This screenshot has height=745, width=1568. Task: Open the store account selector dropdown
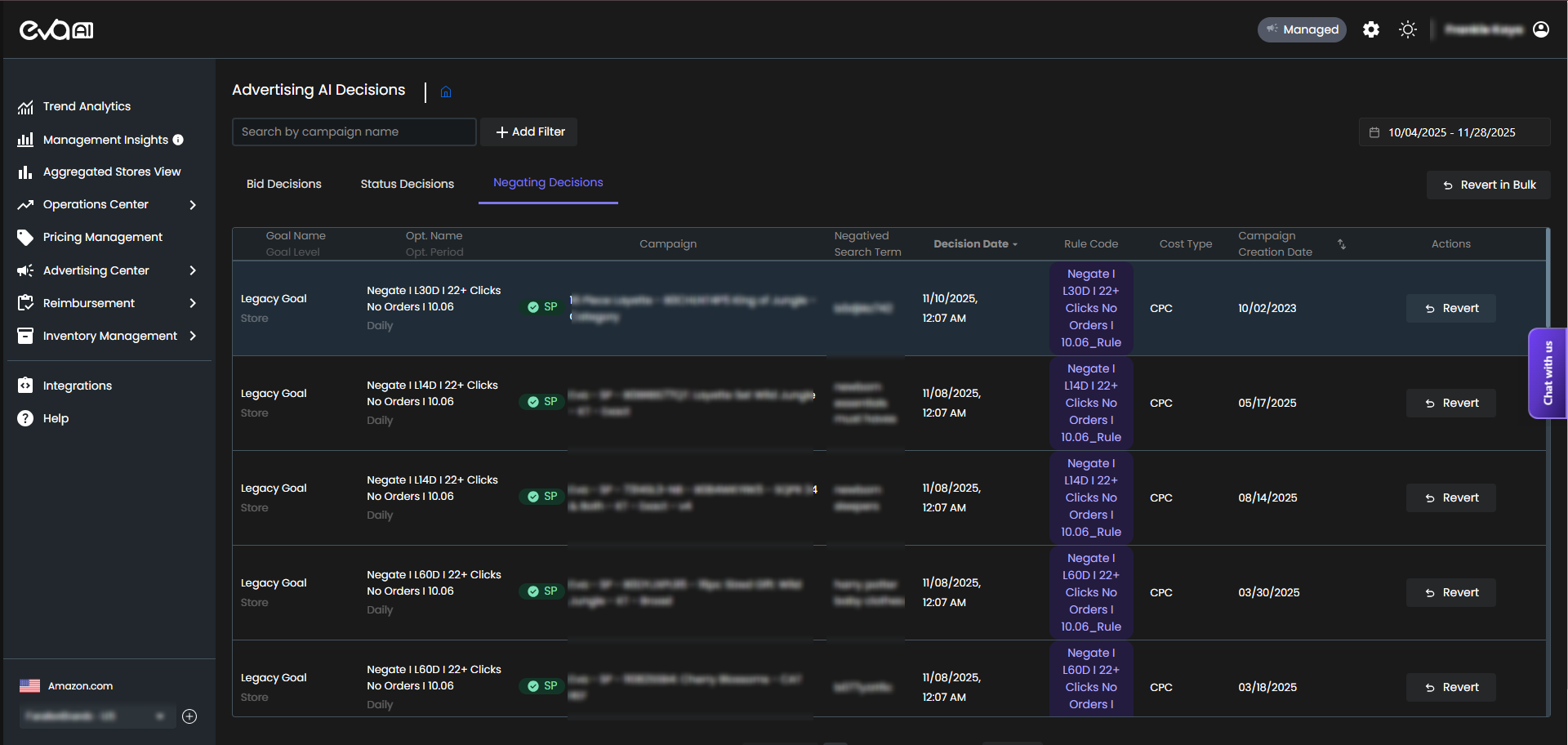tap(96, 716)
